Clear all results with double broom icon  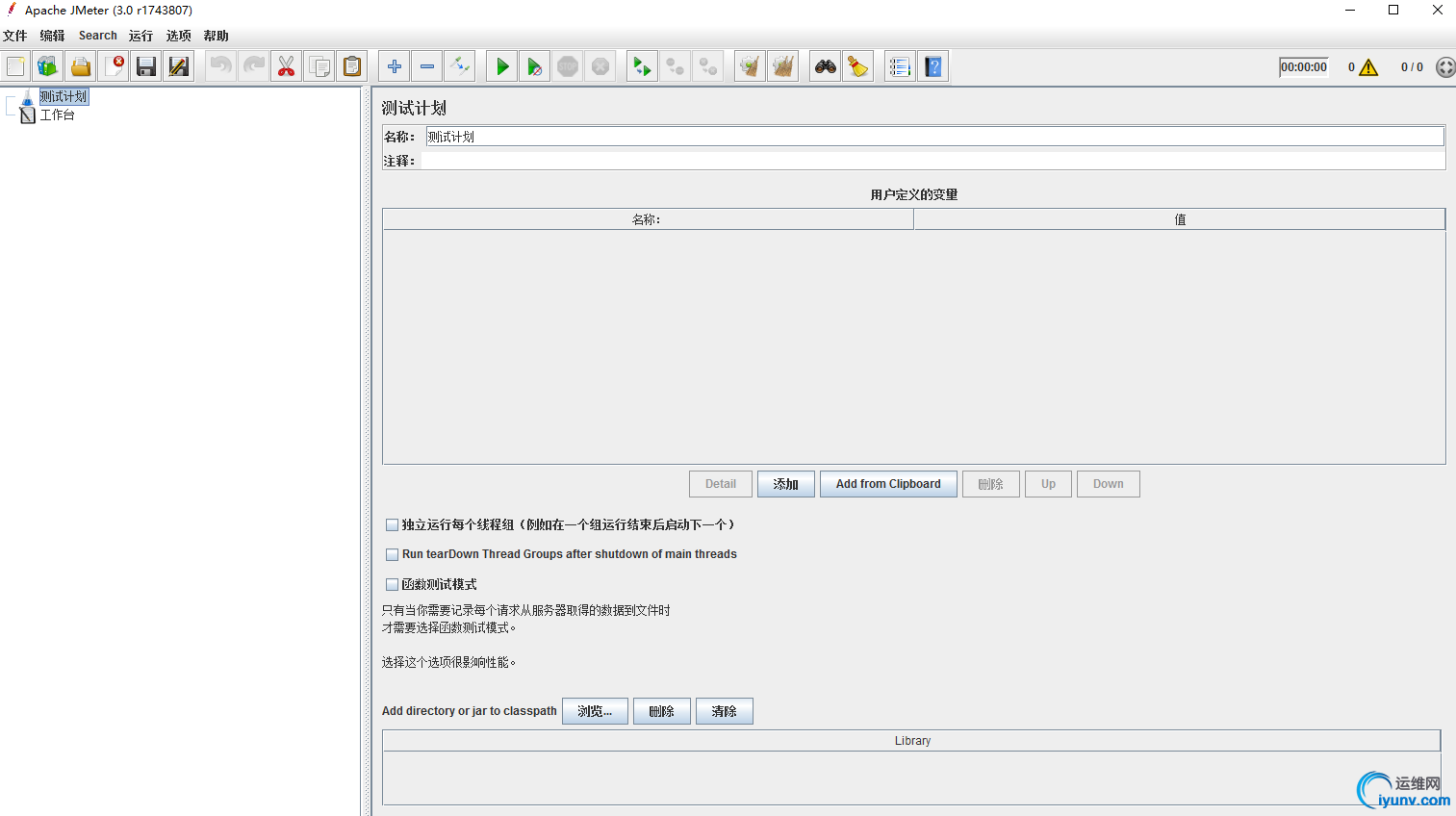point(783,66)
